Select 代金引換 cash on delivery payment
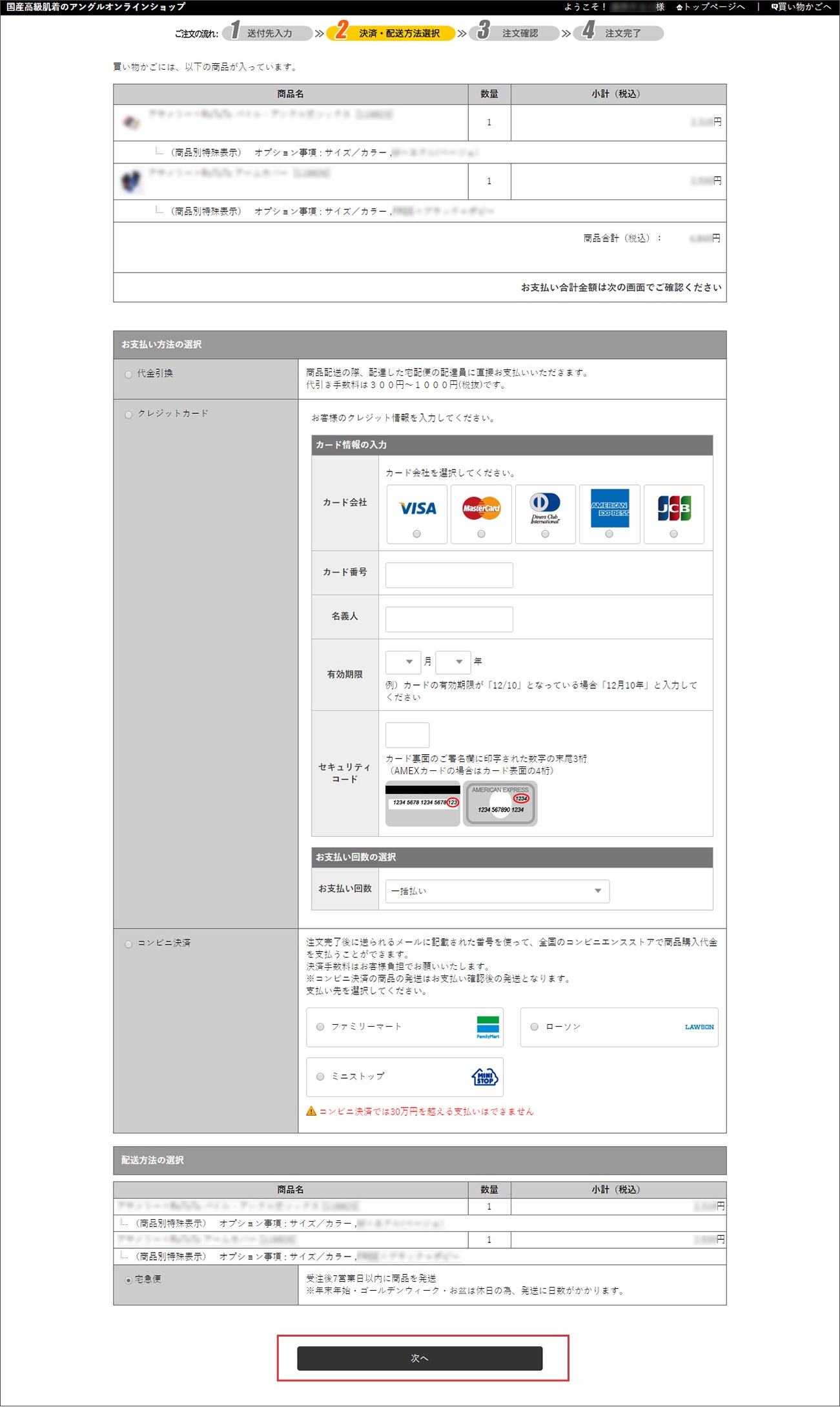 (x=128, y=375)
